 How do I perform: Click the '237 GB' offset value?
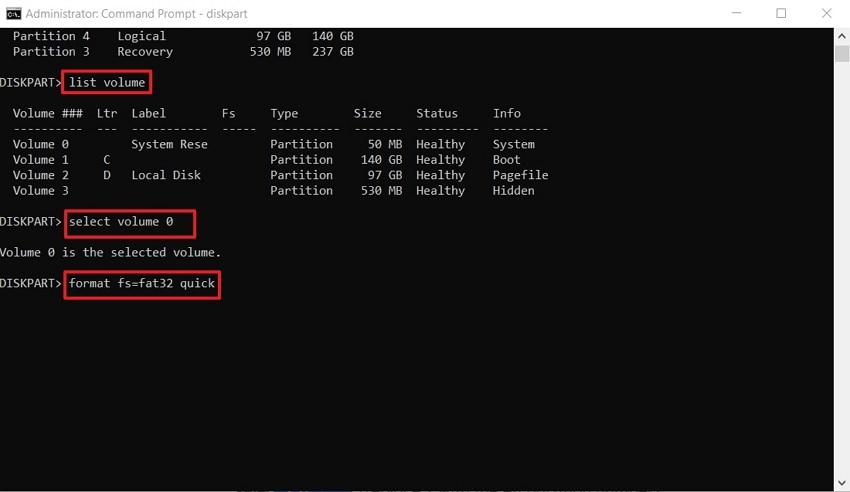click(x=333, y=51)
